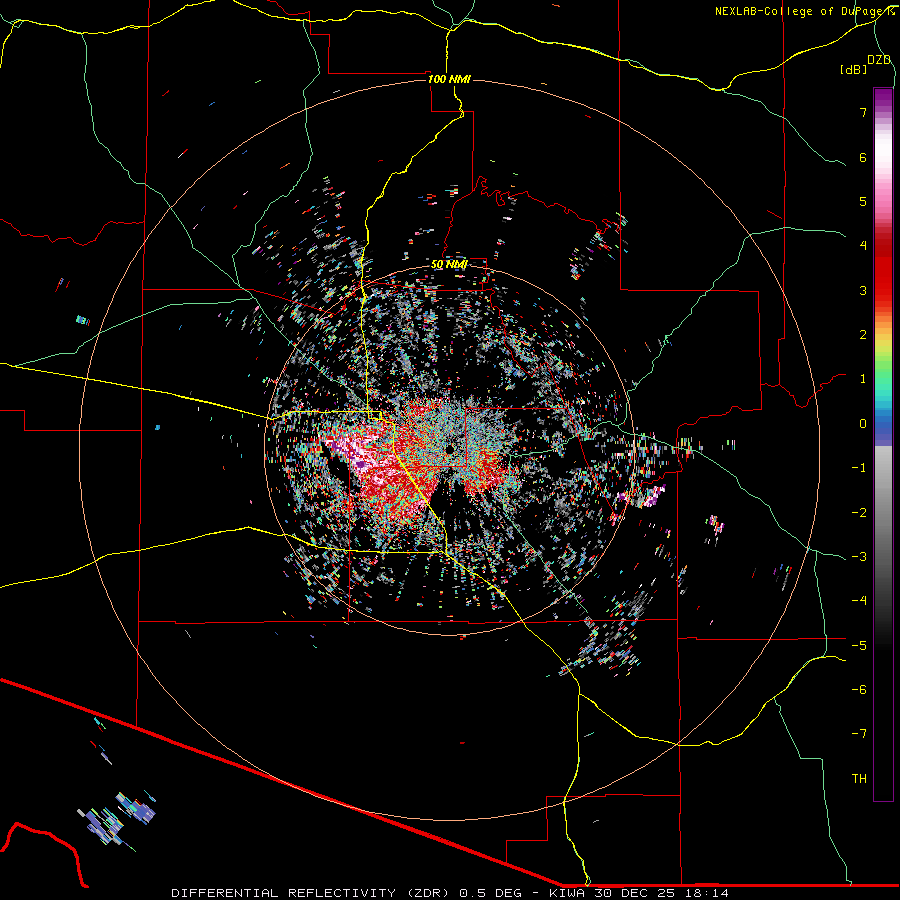The height and width of the screenshot is (900, 900).
Task: Click the -2 value on the scale
Action: (859, 513)
